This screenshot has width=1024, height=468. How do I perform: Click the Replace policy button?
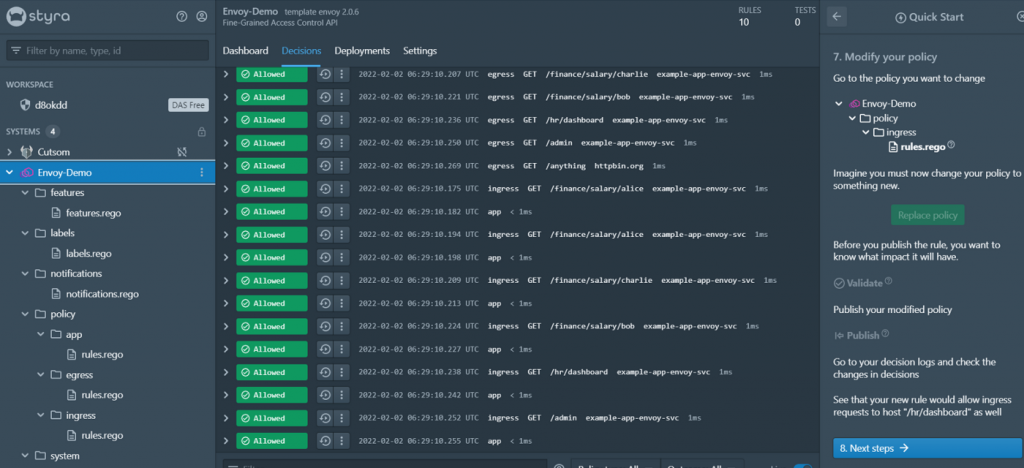click(927, 215)
